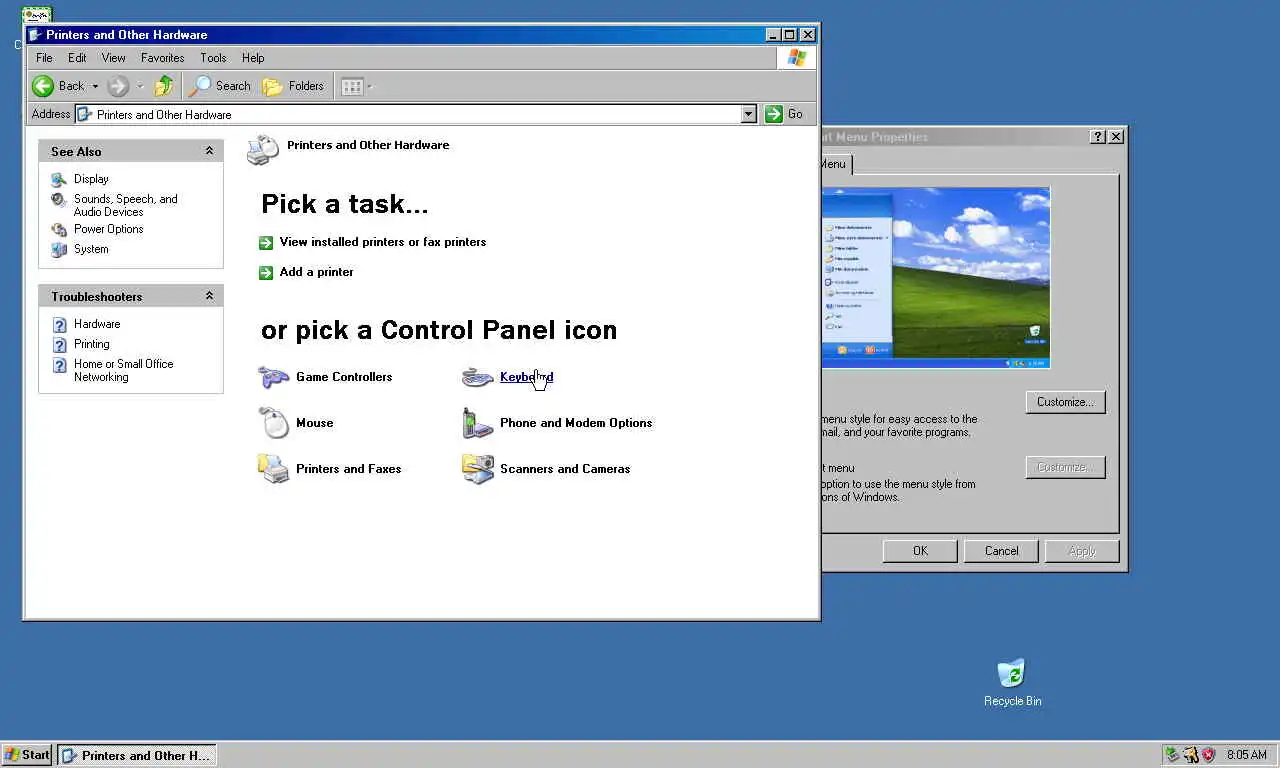The height and width of the screenshot is (768, 1280).
Task: Click the green Back arrow icon
Action: [x=43, y=86]
